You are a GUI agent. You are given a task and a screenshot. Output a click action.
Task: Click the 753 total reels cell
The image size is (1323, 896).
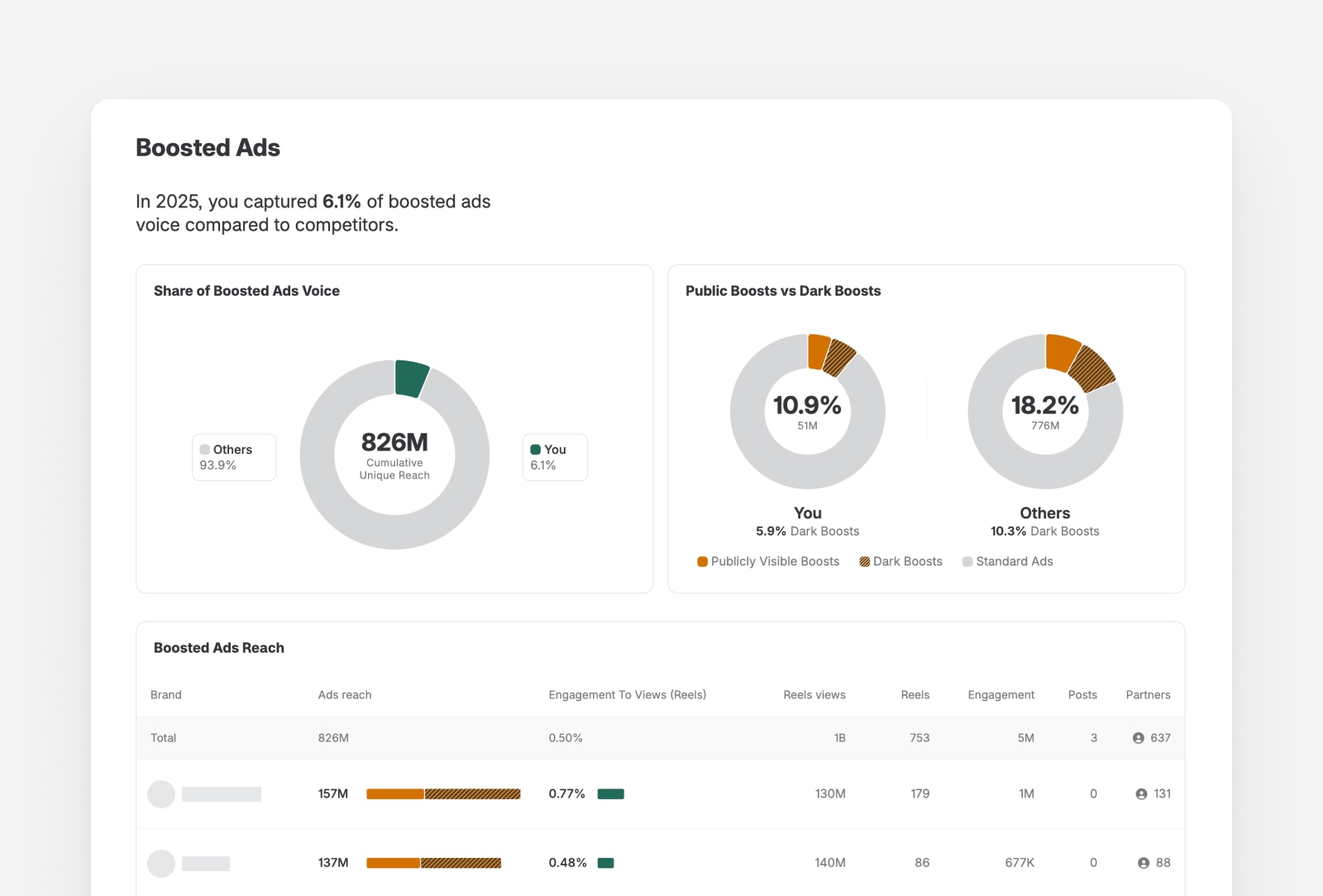coord(919,738)
